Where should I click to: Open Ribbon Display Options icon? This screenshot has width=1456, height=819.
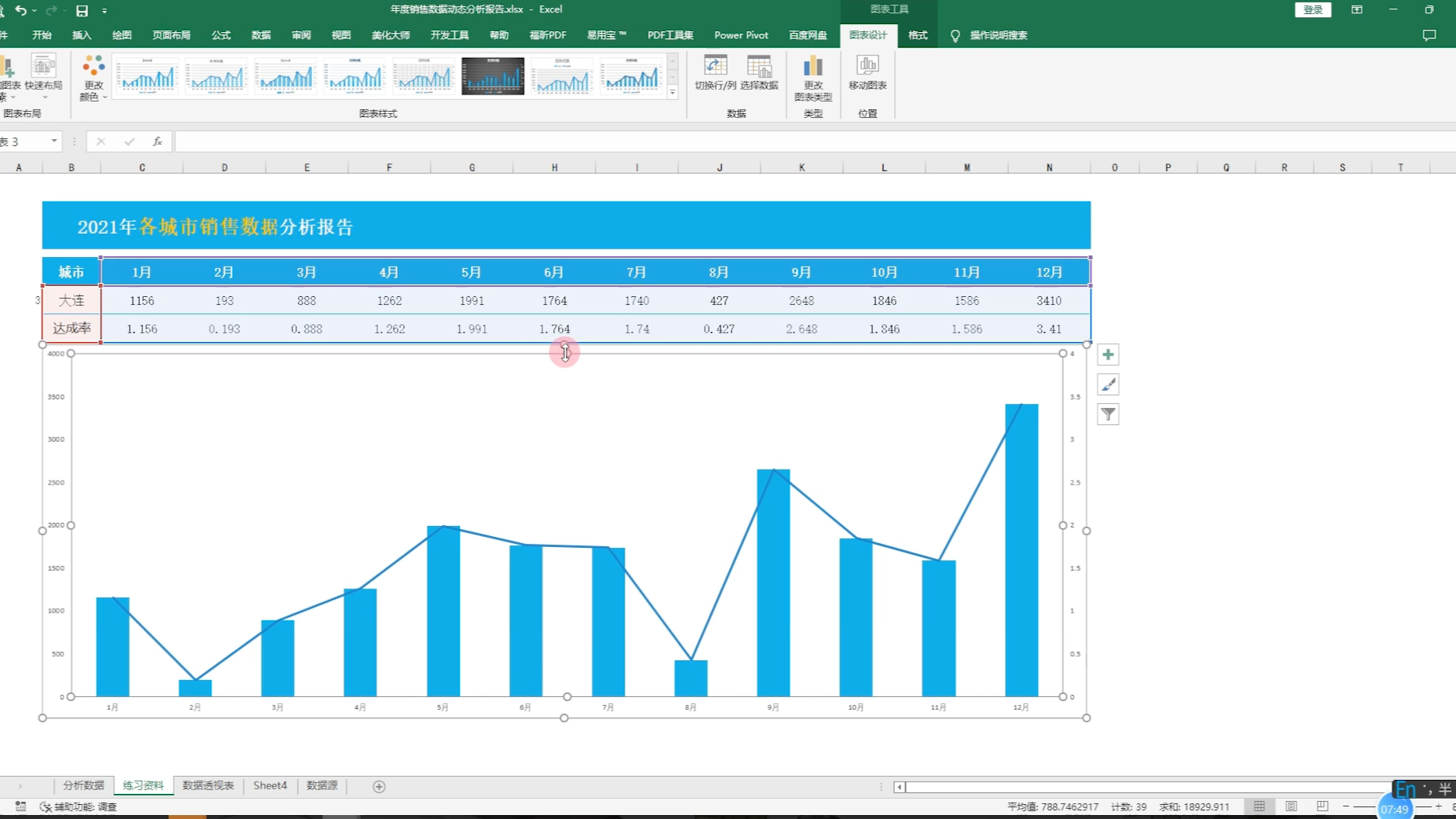point(1357,9)
